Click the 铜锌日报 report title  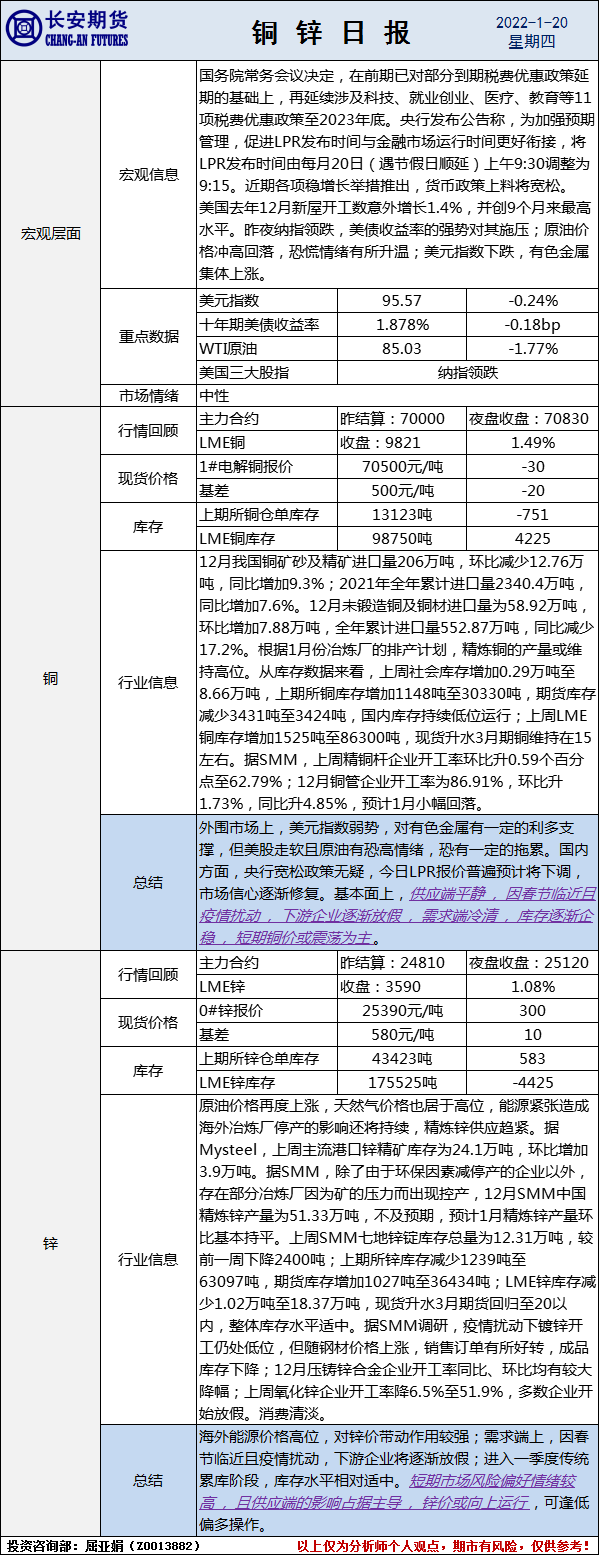[x=330, y=32]
